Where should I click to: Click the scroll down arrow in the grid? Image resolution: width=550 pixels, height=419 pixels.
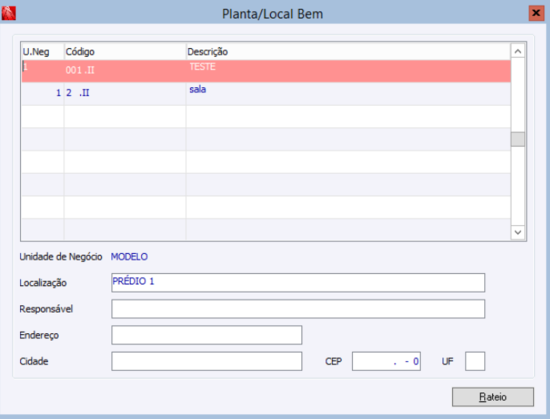coord(518,232)
